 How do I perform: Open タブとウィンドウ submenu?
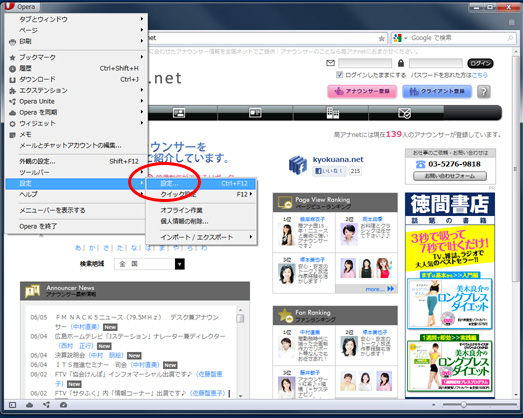tap(76, 19)
